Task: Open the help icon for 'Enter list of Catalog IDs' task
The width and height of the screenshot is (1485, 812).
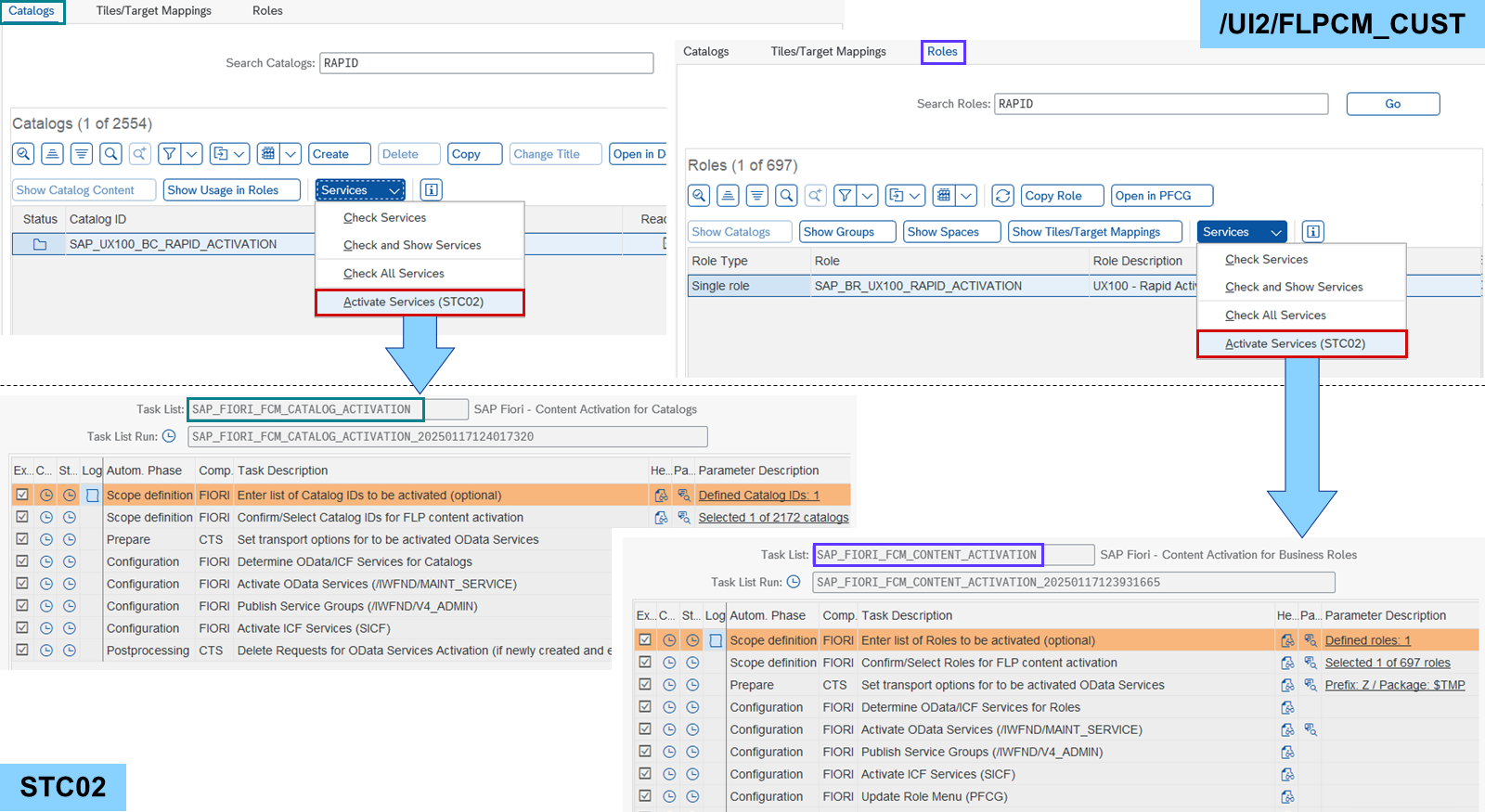Action: tap(661, 496)
